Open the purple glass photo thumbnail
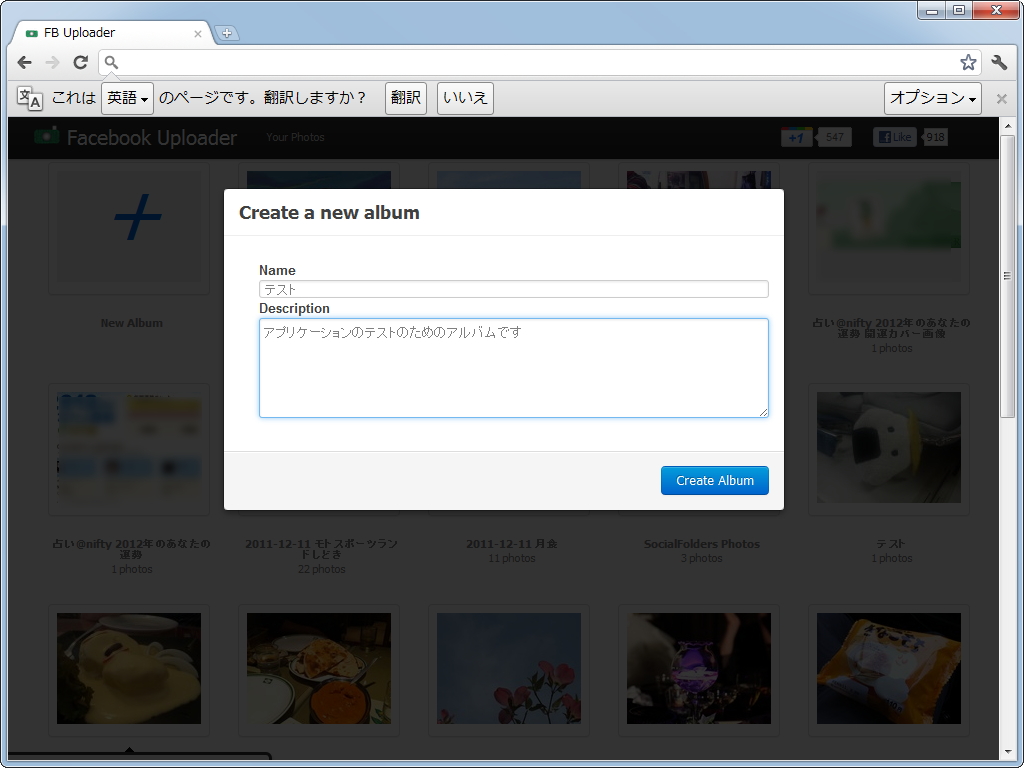 coord(699,668)
